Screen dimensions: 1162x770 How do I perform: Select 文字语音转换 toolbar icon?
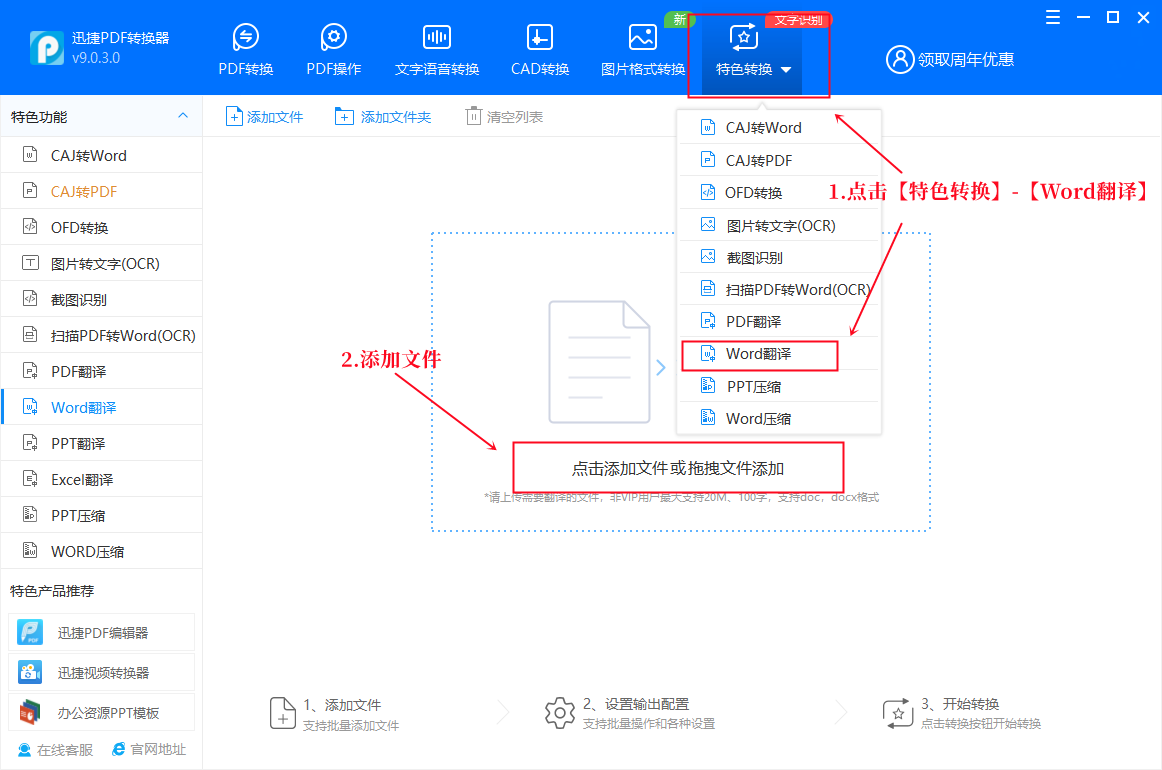point(436,50)
